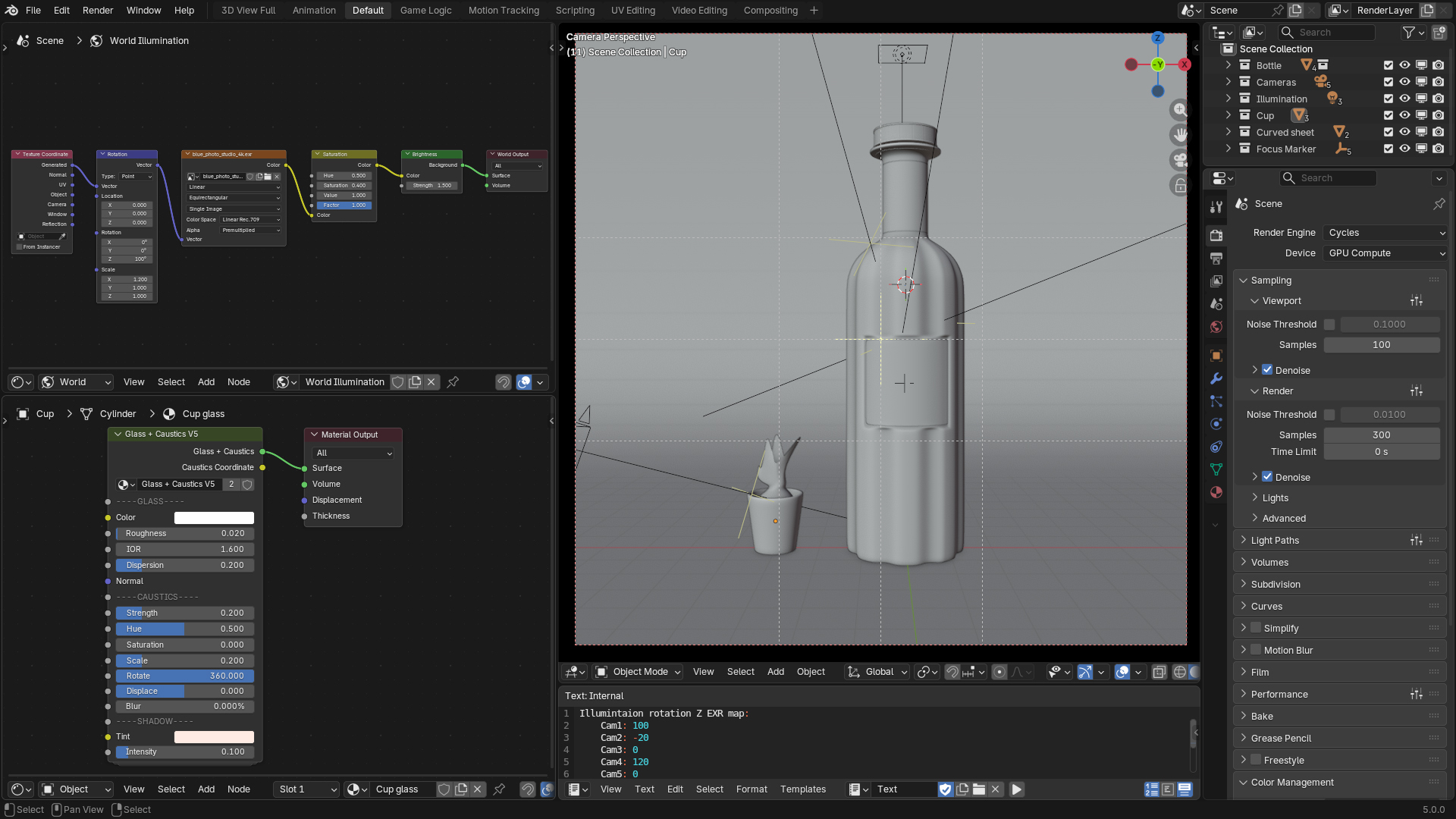
Task: Click the glass Color white swatch
Action: click(214, 518)
